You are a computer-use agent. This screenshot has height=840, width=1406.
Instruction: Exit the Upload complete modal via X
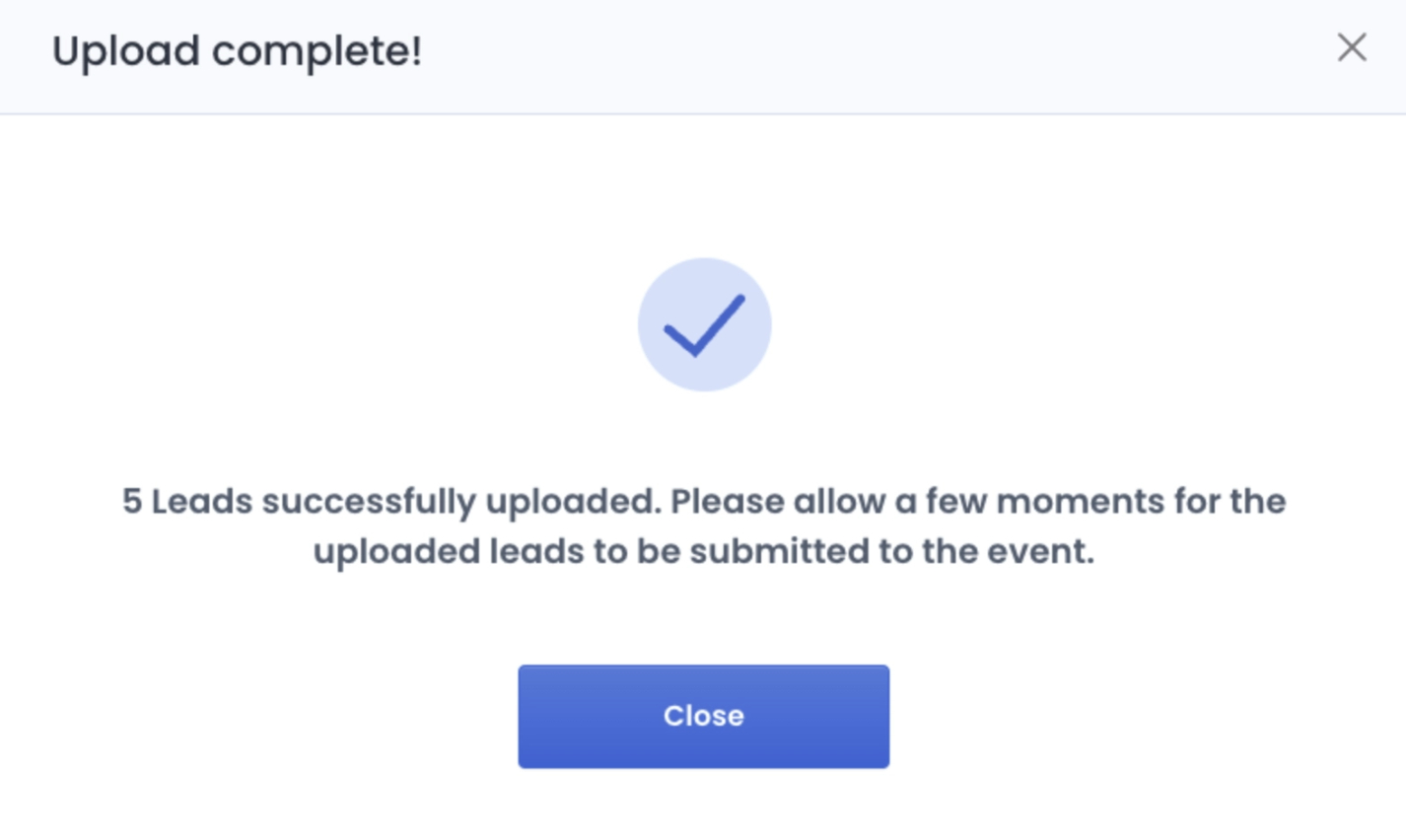(x=1352, y=47)
